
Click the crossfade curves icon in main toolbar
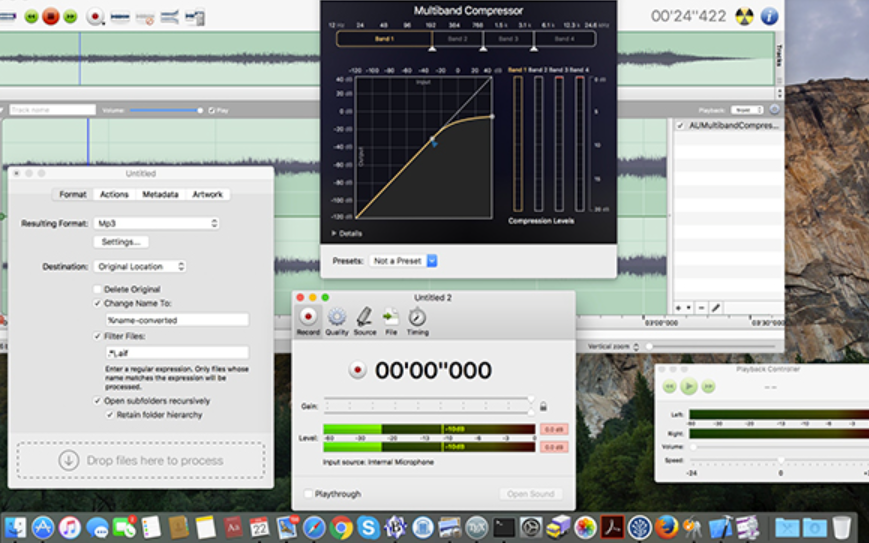point(170,17)
